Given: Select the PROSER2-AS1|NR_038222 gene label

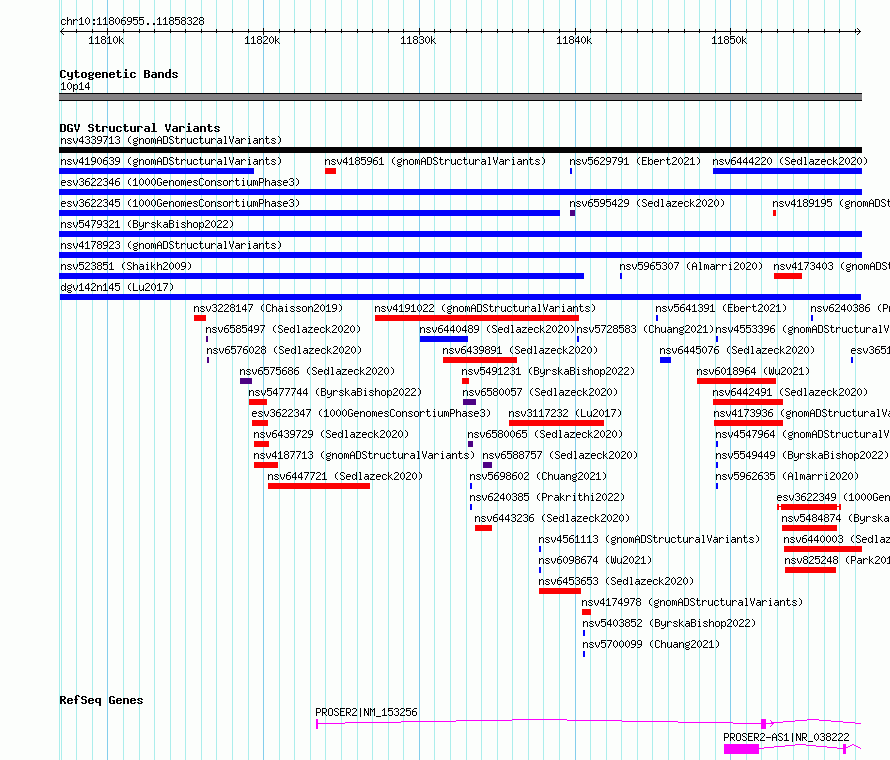Looking at the screenshot, I should point(786,737).
